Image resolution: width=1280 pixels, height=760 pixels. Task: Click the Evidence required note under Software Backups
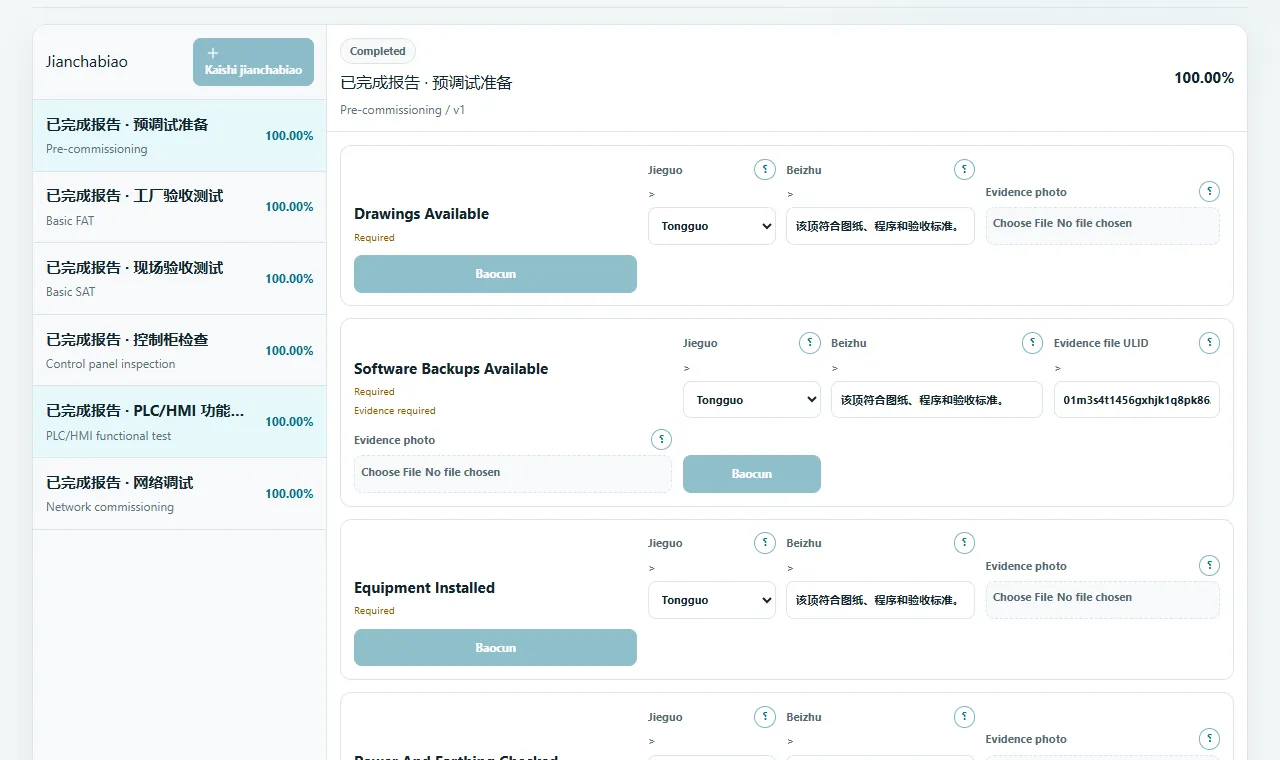coord(395,410)
